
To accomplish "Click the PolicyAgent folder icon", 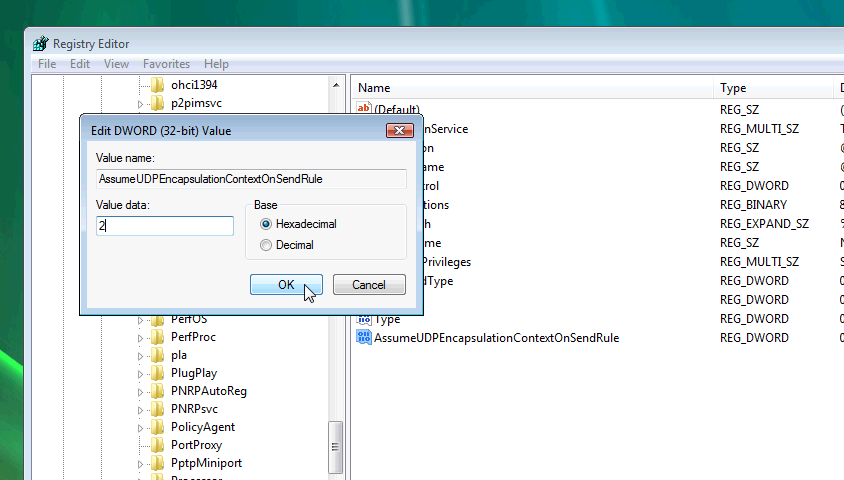I will coord(157,427).
